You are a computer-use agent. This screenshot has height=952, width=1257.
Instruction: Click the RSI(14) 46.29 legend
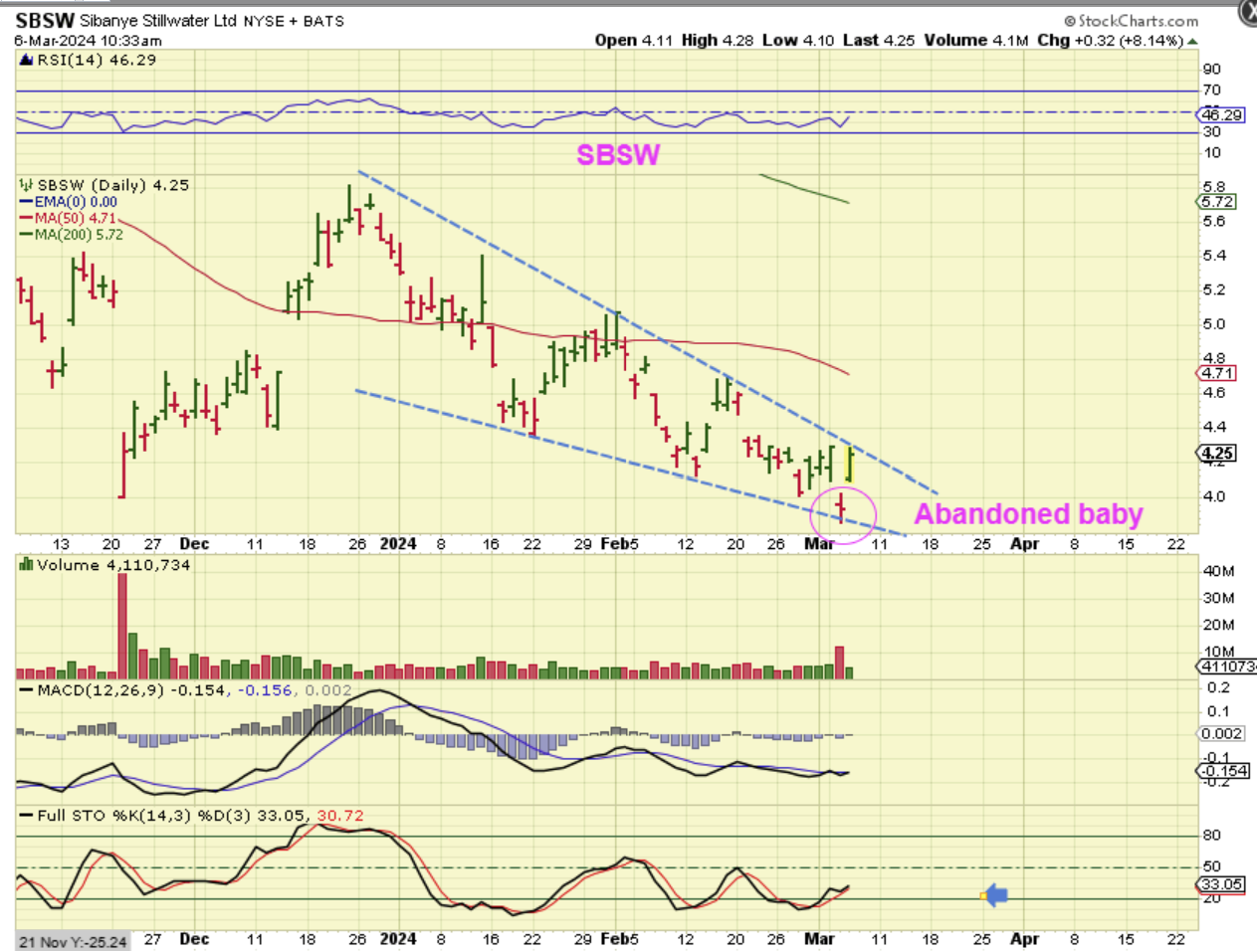[x=97, y=60]
